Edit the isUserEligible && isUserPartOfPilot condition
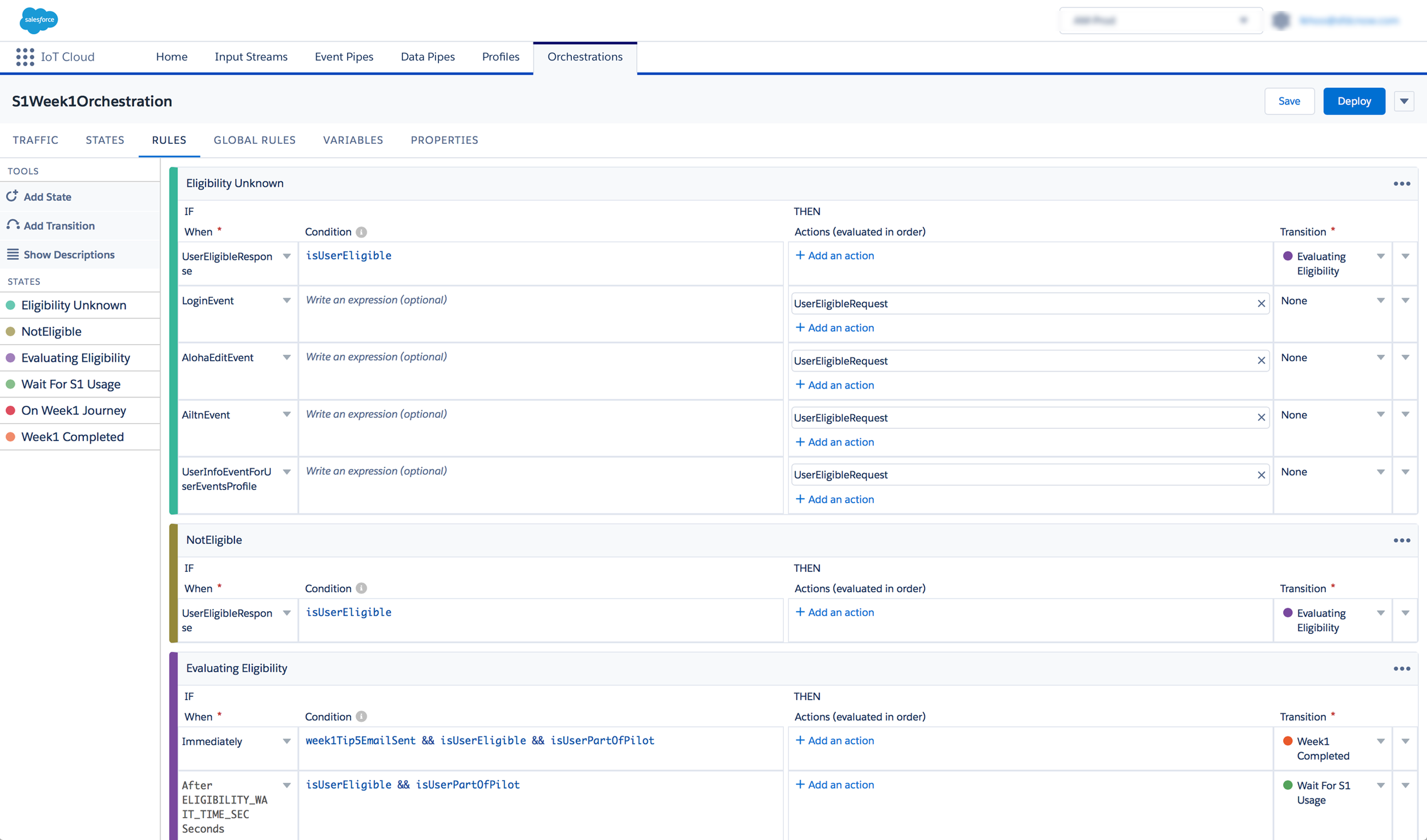The image size is (1427, 840). (x=541, y=805)
